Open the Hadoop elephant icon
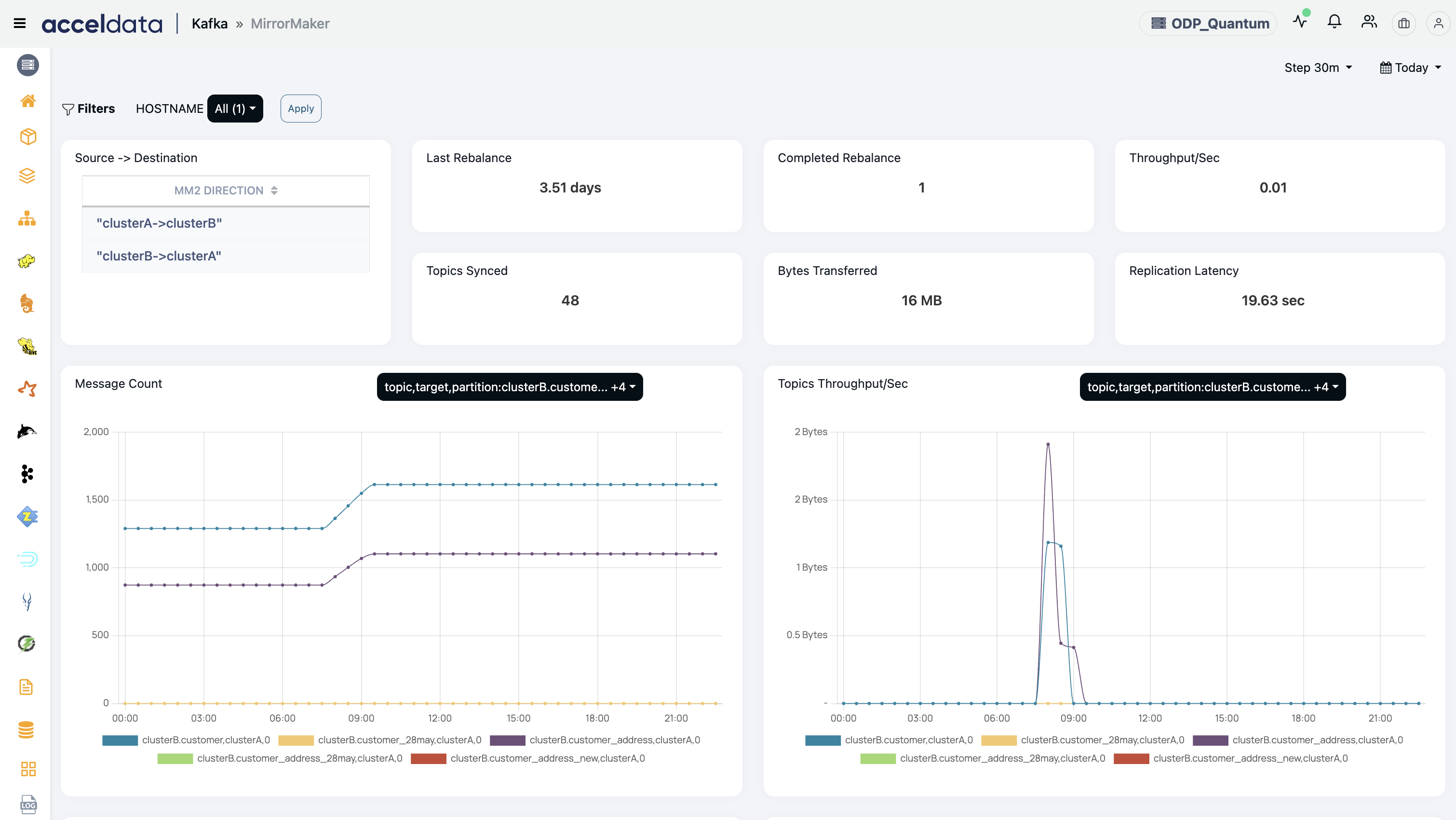Screen dimensions: 1456x820 pyautogui.click(x=27, y=260)
